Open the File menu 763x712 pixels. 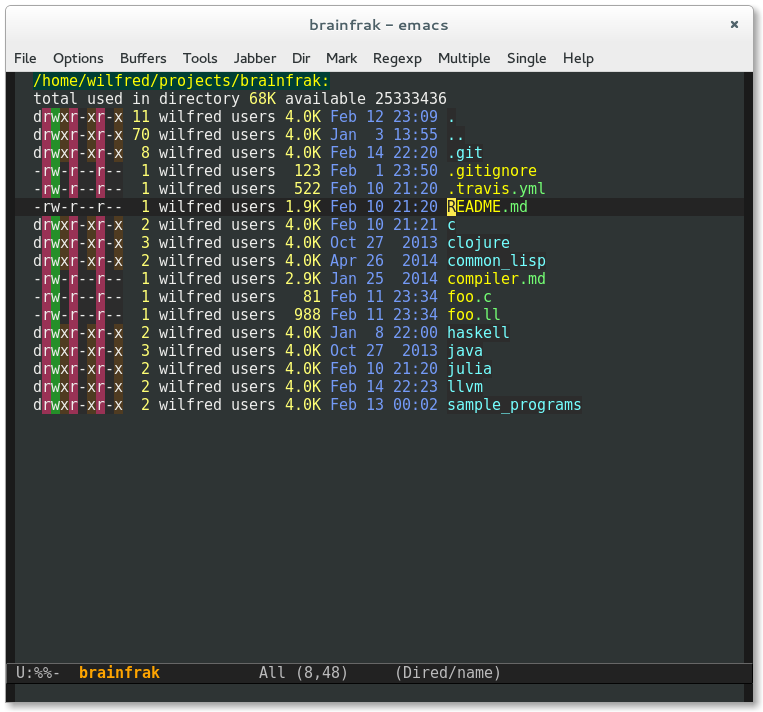25,58
